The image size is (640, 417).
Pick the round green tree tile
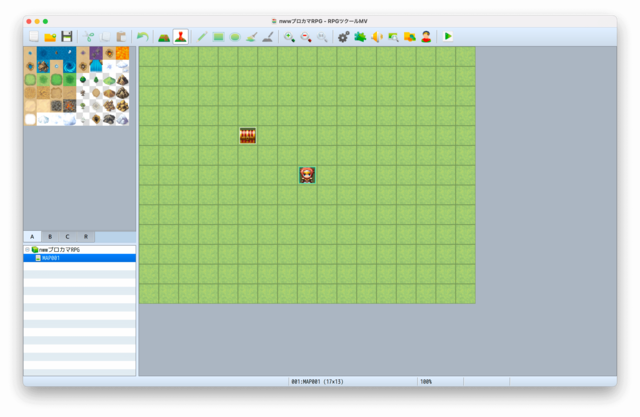(x=83, y=79)
